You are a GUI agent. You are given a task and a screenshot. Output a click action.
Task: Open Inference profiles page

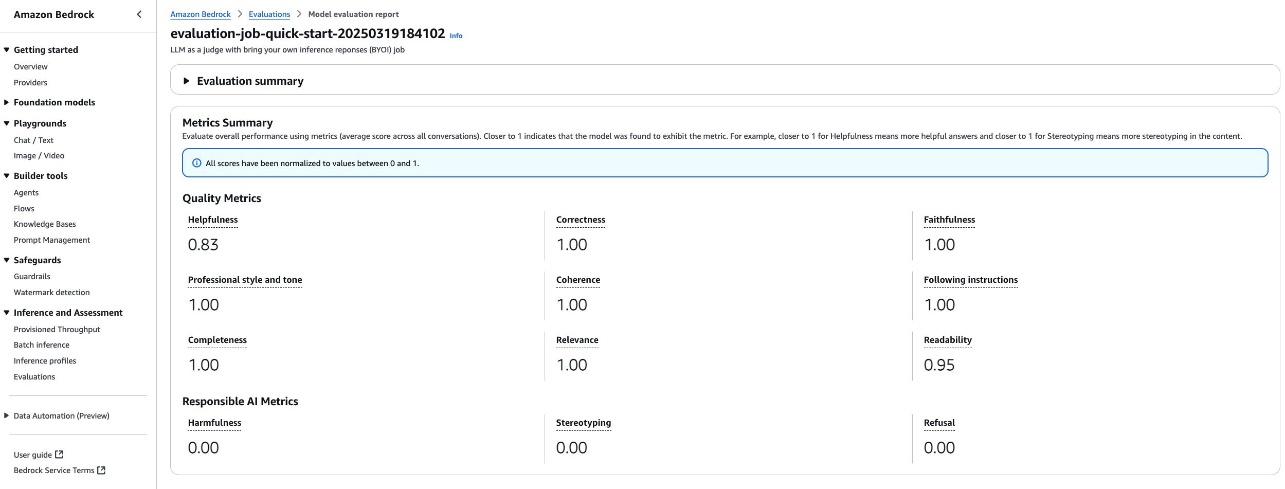[x=44, y=361]
